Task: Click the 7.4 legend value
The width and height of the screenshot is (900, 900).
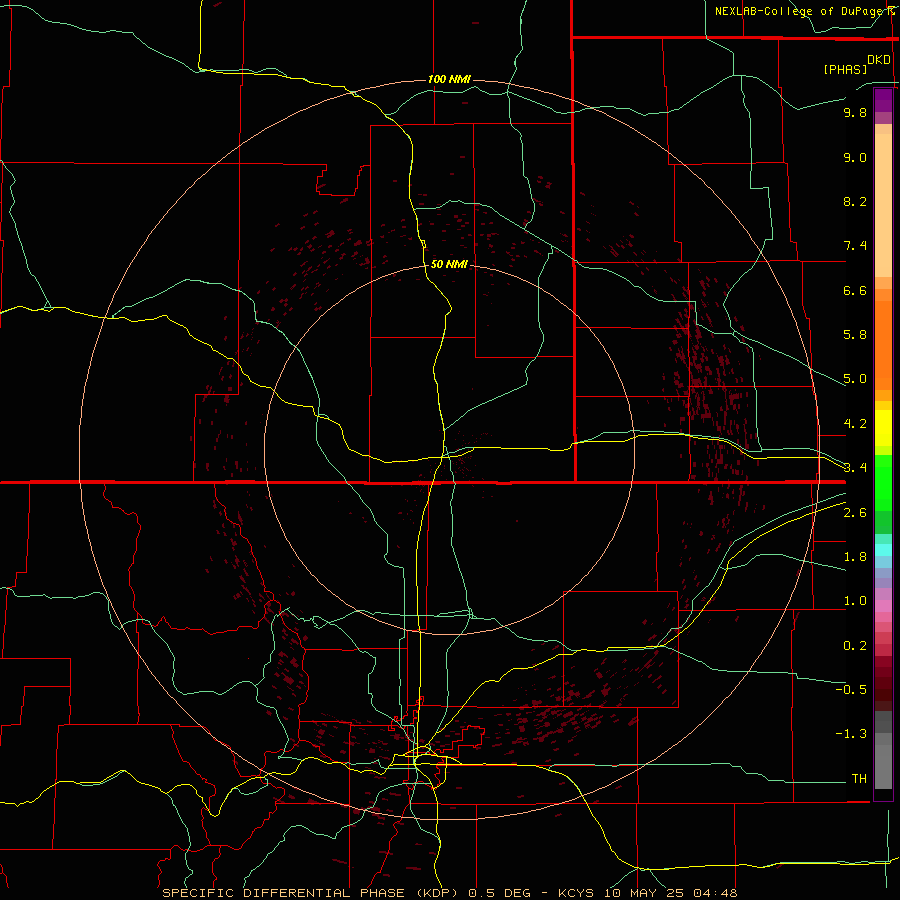Action: 855,246
